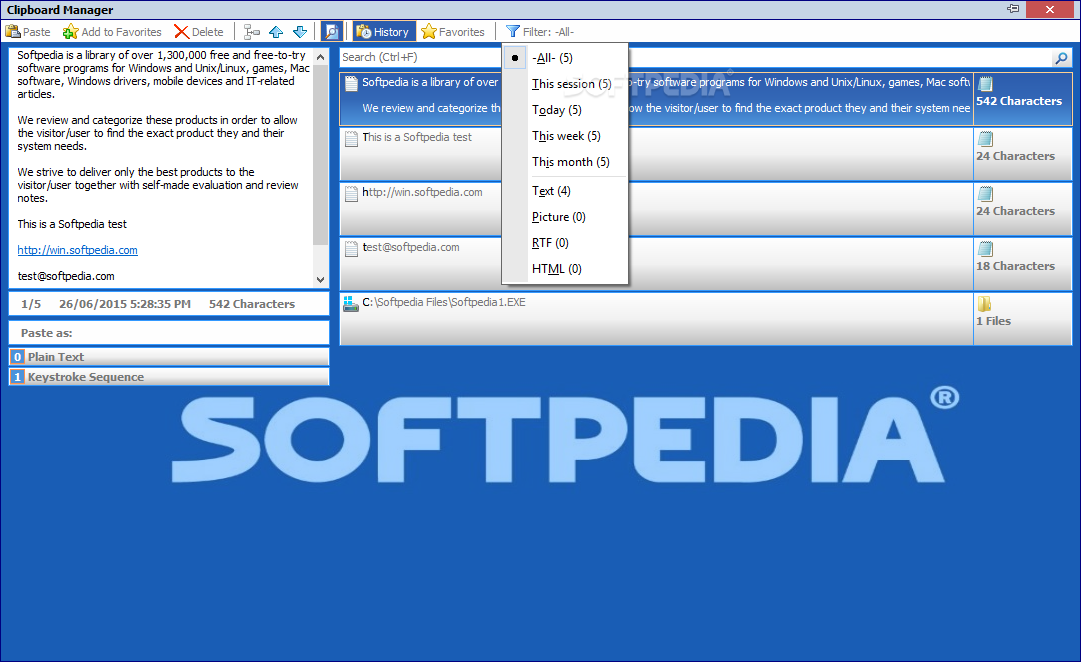The height and width of the screenshot is (662, 1081).
Task: Choose This week (5) filter
Action: click(565, 136)
